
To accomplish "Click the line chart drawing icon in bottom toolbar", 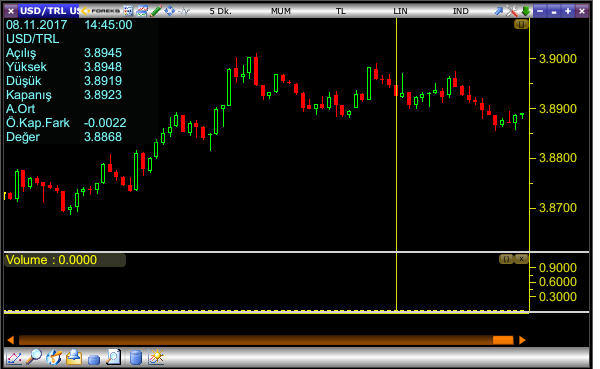I will [14, 358].
